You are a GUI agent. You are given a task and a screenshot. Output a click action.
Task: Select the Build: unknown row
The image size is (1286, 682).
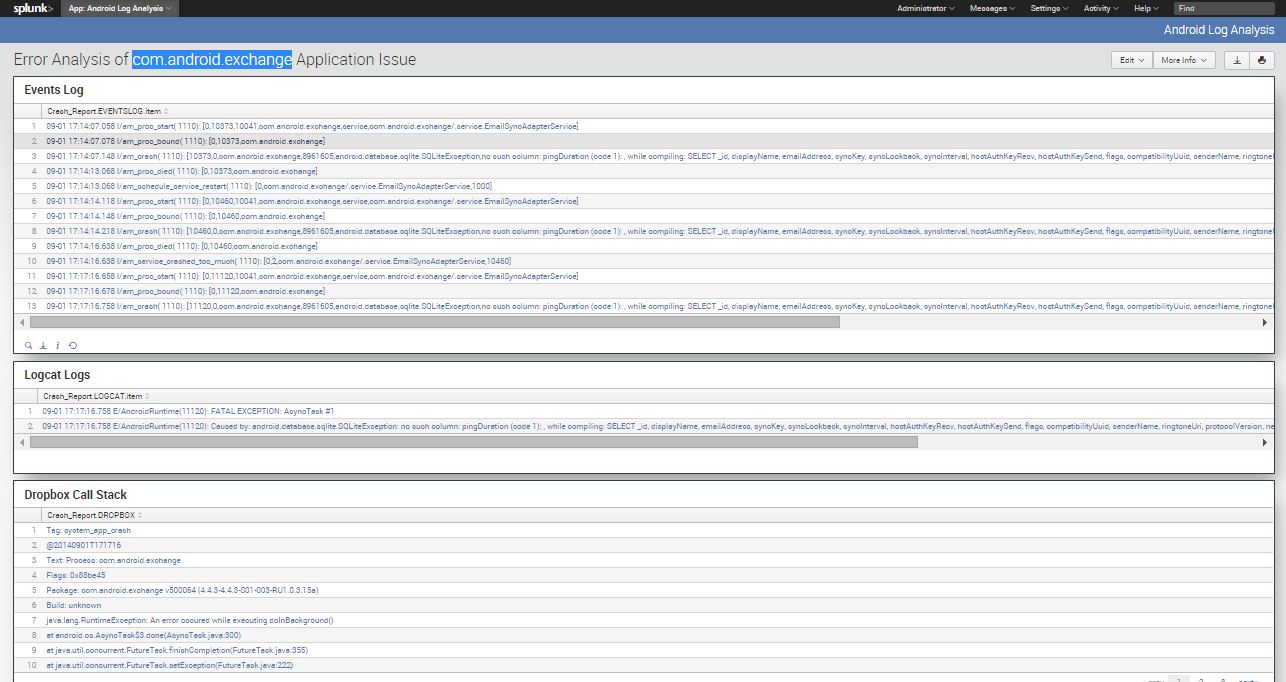[644, 605]
